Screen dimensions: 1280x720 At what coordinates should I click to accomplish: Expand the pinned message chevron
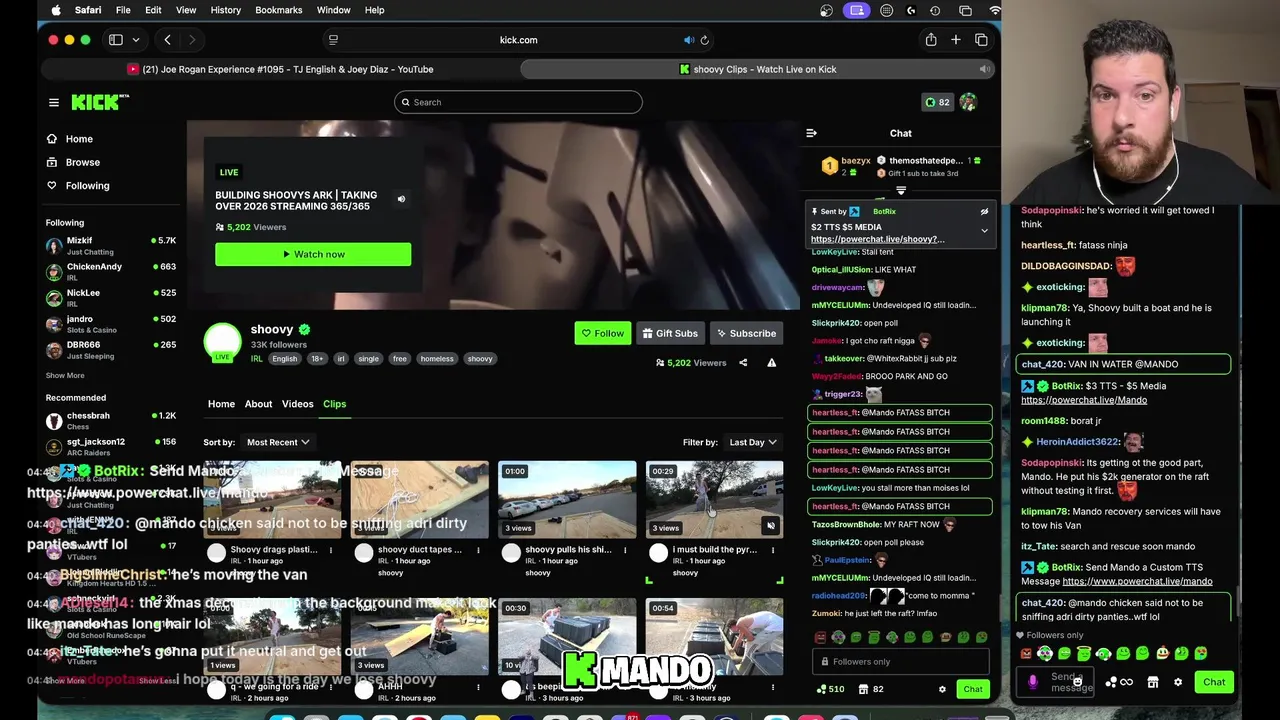(984, 231)
